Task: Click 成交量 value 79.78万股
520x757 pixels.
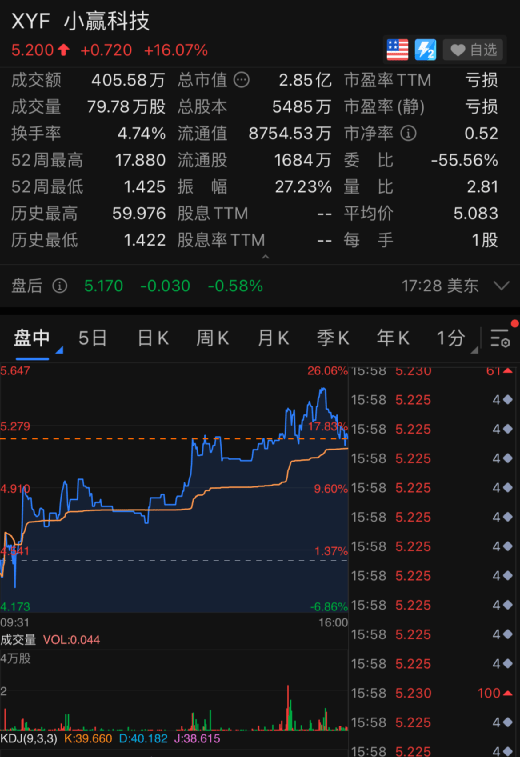Action: [126, 107]
